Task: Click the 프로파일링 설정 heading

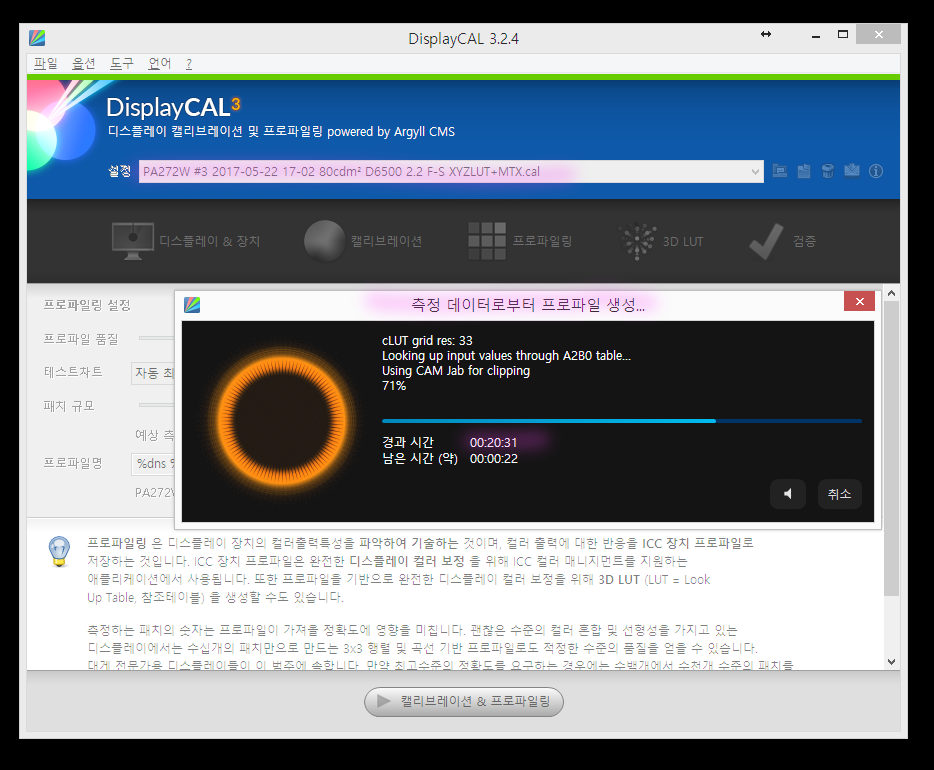Action: pyautogui.click(x=87, y=305)
